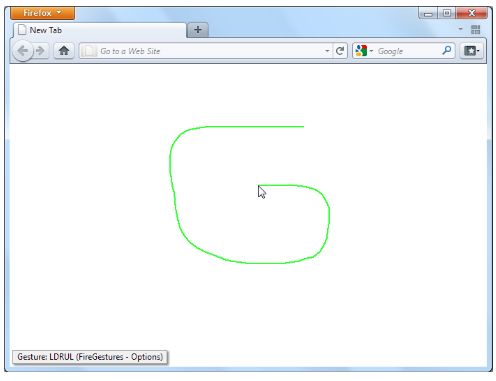Minimize the Firefox window

coord(428,13)
